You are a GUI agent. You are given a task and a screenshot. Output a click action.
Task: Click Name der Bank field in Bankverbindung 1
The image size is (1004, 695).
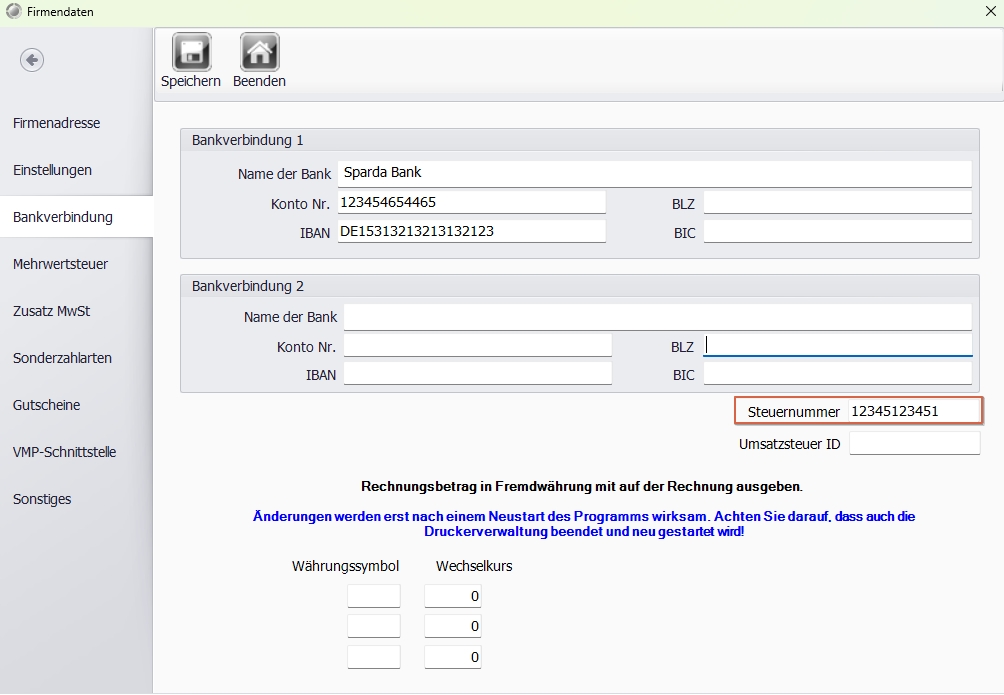point(654,173)
